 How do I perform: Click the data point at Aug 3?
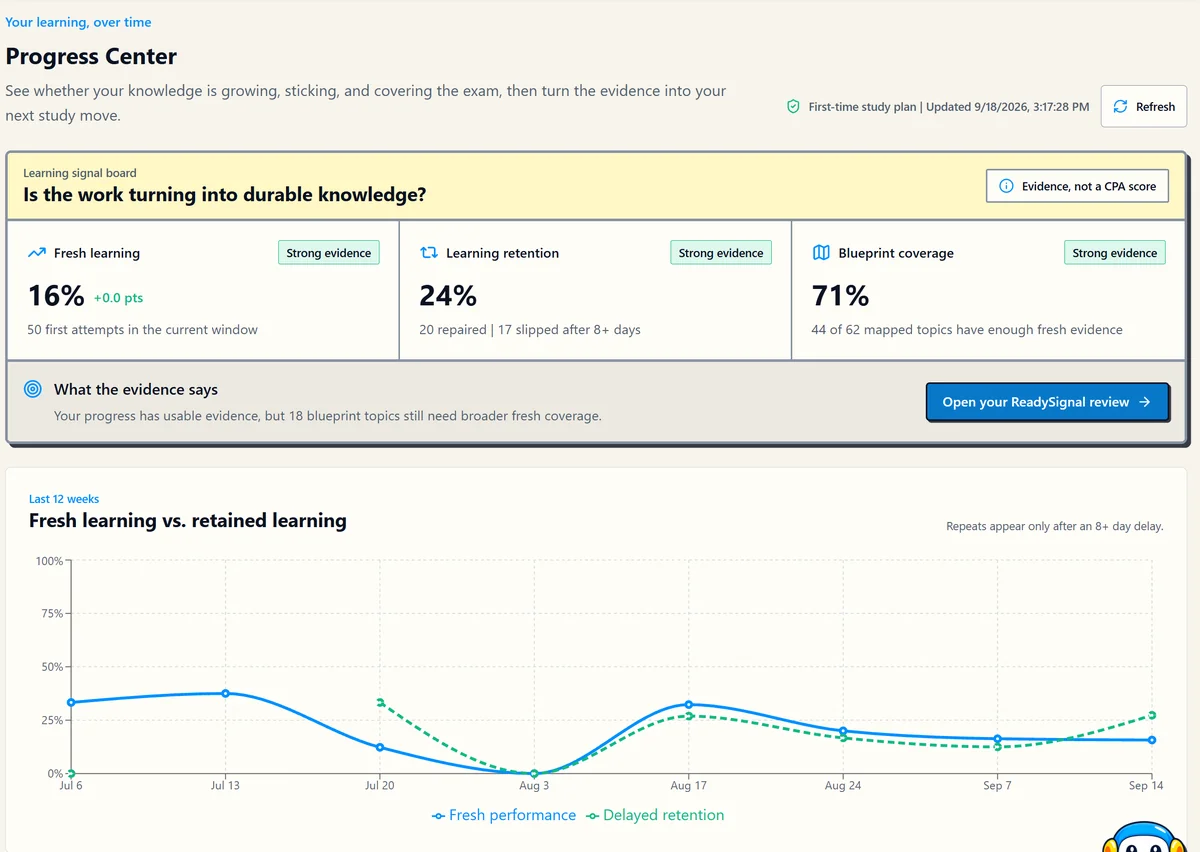[x=534, y=773]
